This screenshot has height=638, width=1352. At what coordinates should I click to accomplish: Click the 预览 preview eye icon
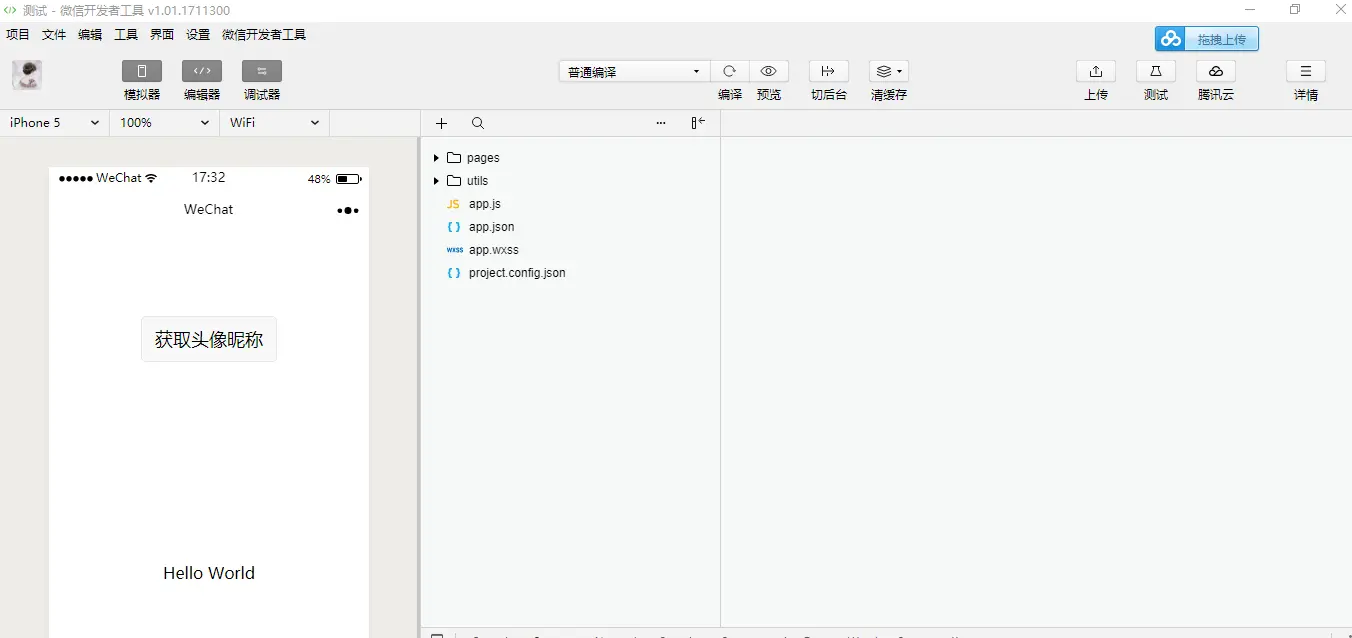(769, 71)
